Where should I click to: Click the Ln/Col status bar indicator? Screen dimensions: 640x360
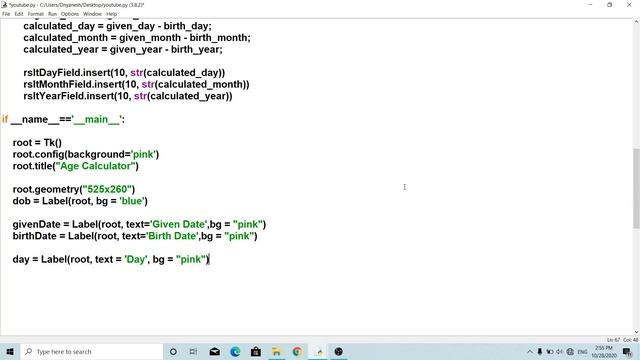622,340
